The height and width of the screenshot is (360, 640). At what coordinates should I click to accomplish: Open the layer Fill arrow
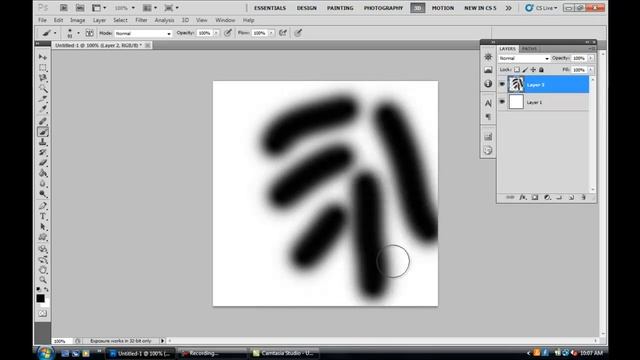(x=591, y=70)
